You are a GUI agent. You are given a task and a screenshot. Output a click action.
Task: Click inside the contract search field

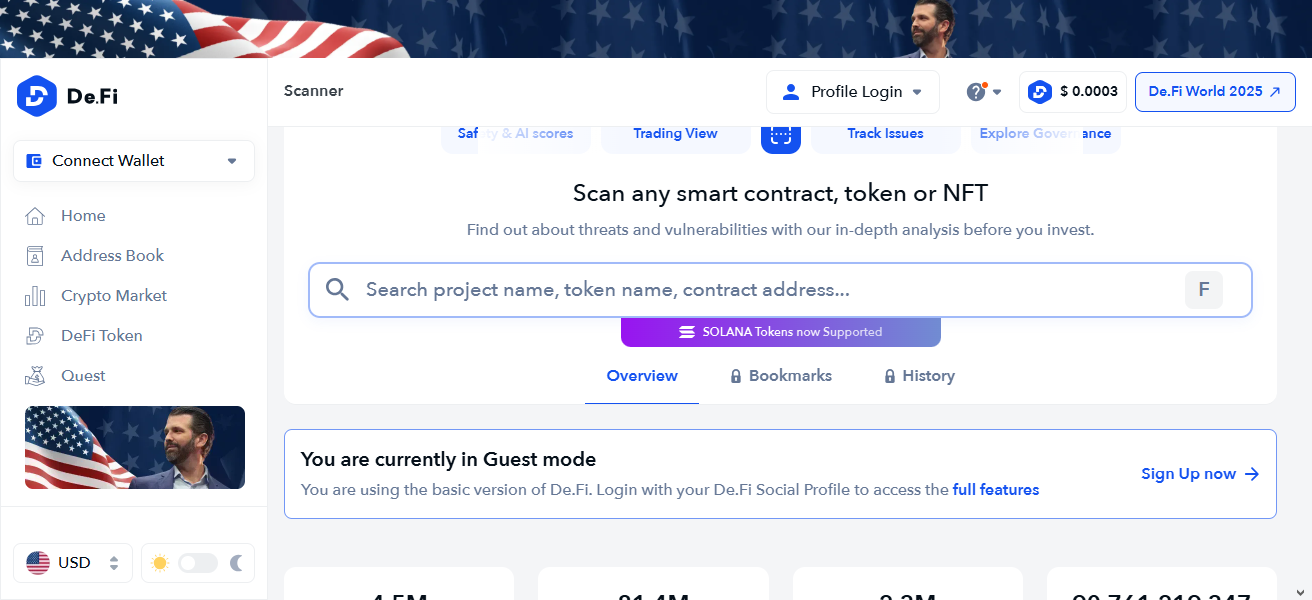700,289
